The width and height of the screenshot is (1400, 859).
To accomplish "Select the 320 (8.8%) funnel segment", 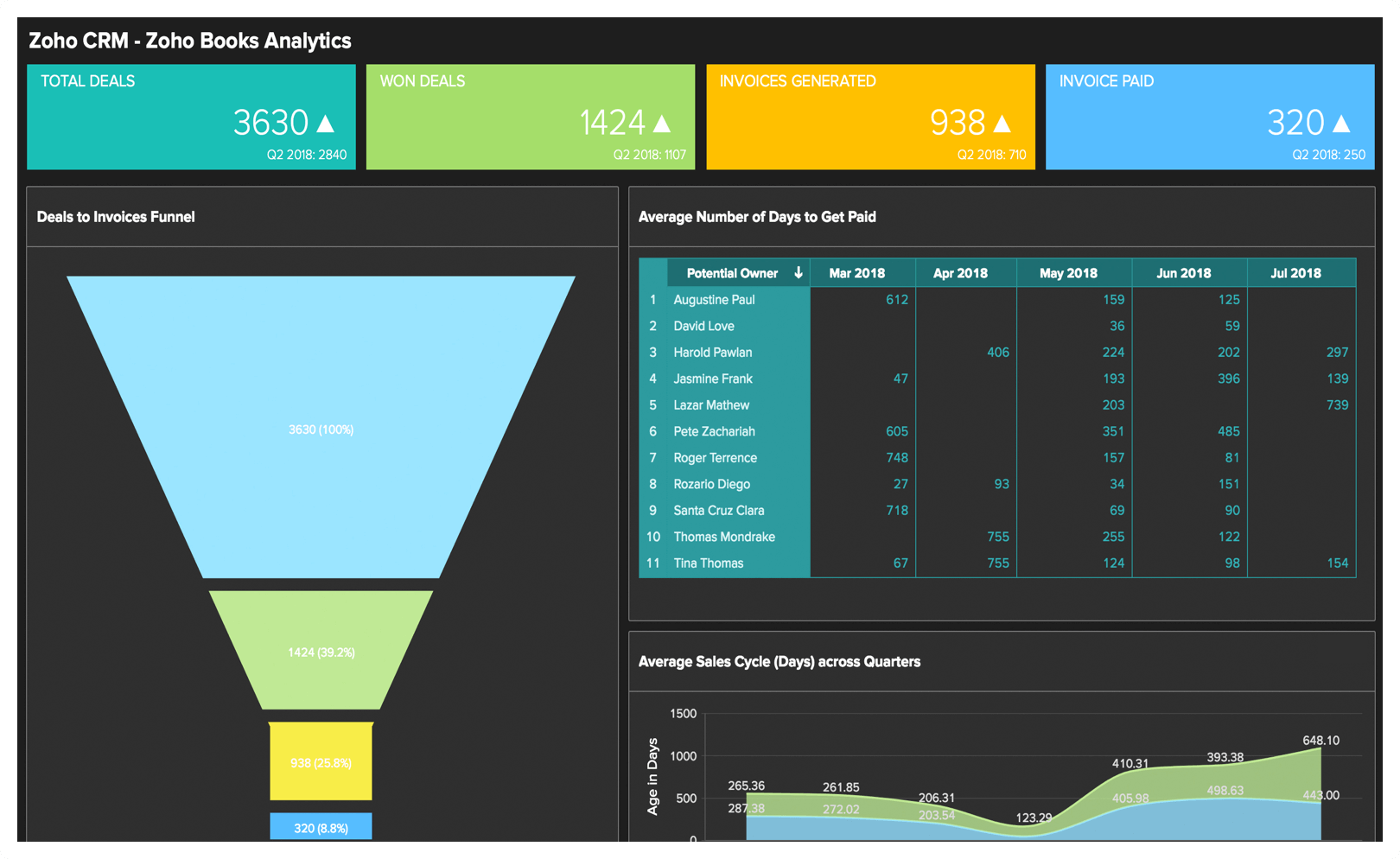I will pyautogui.click(x=321, y=828).
